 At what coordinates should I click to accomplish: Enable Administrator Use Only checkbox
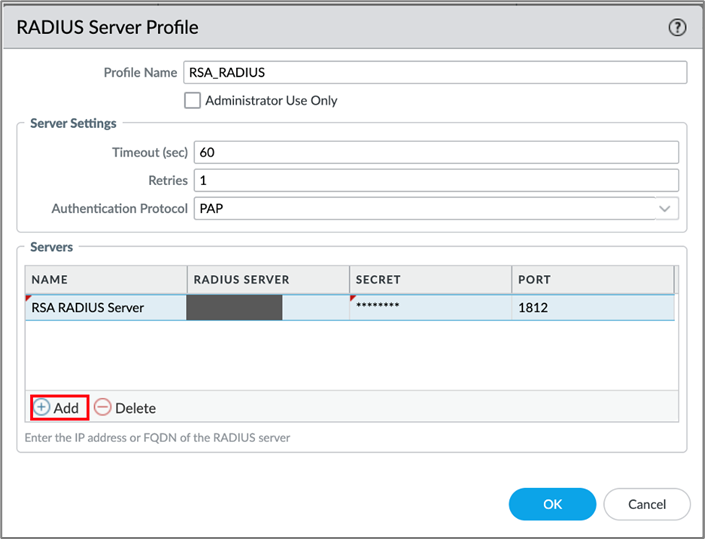[193, 100]
